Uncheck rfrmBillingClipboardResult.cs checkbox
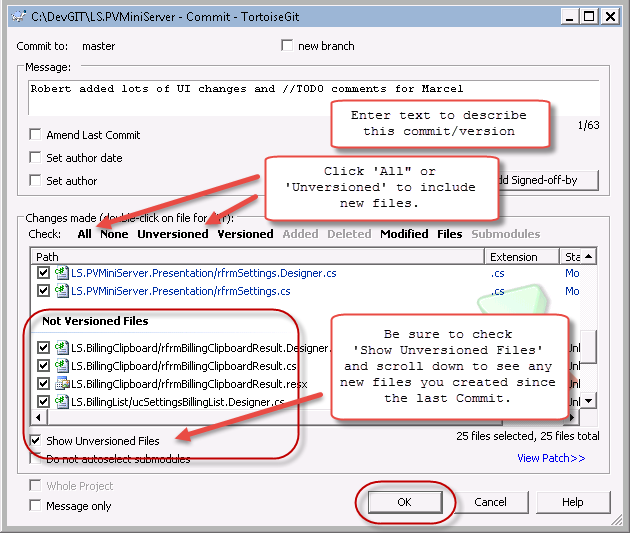Image resolution: width=630 pixels, height=533 pixels. click(x=43, y=366)
